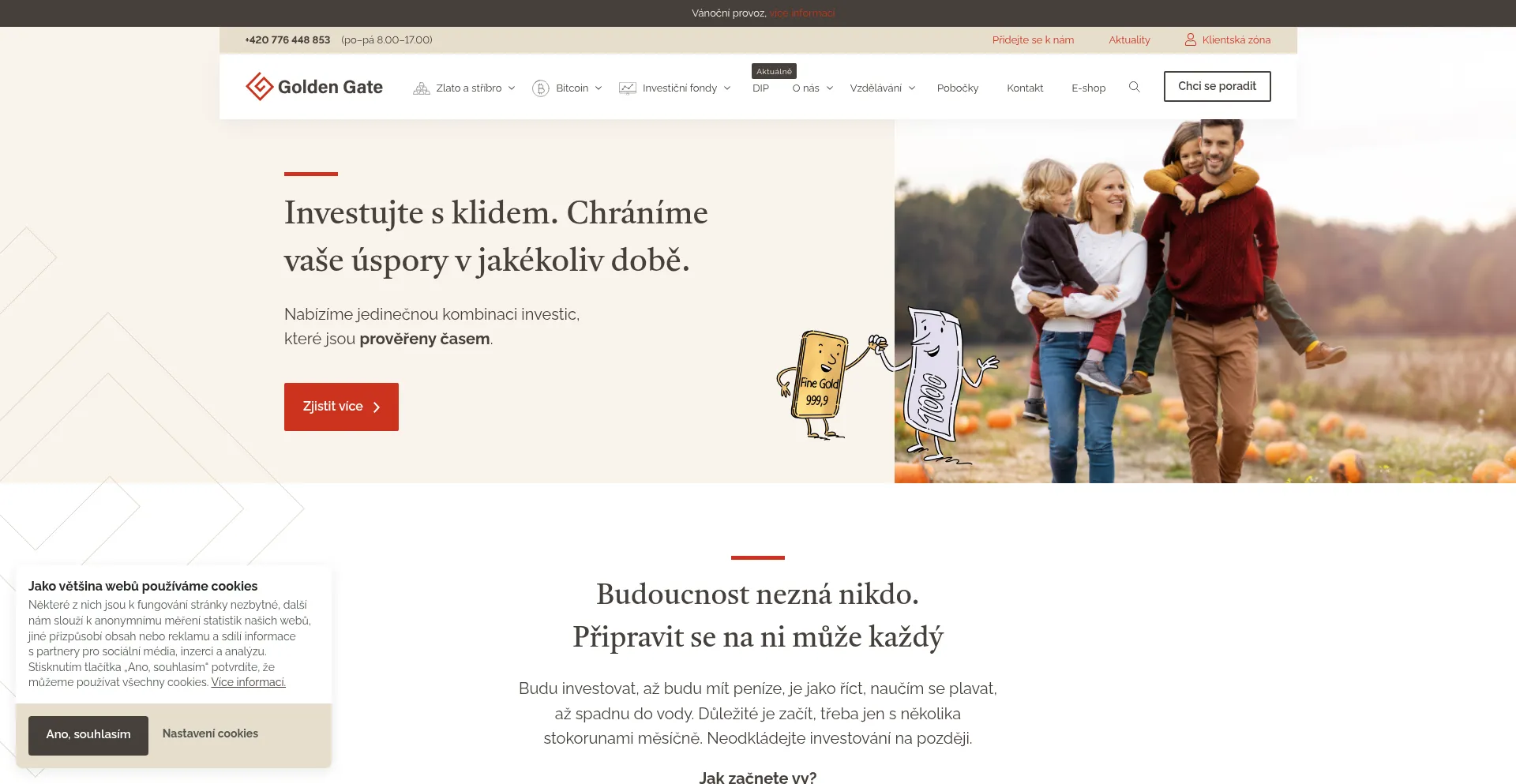Click the gold bars icon beside Zlato a stříbro
This screenshot has height=784, width=1516.
click(422, 88)
